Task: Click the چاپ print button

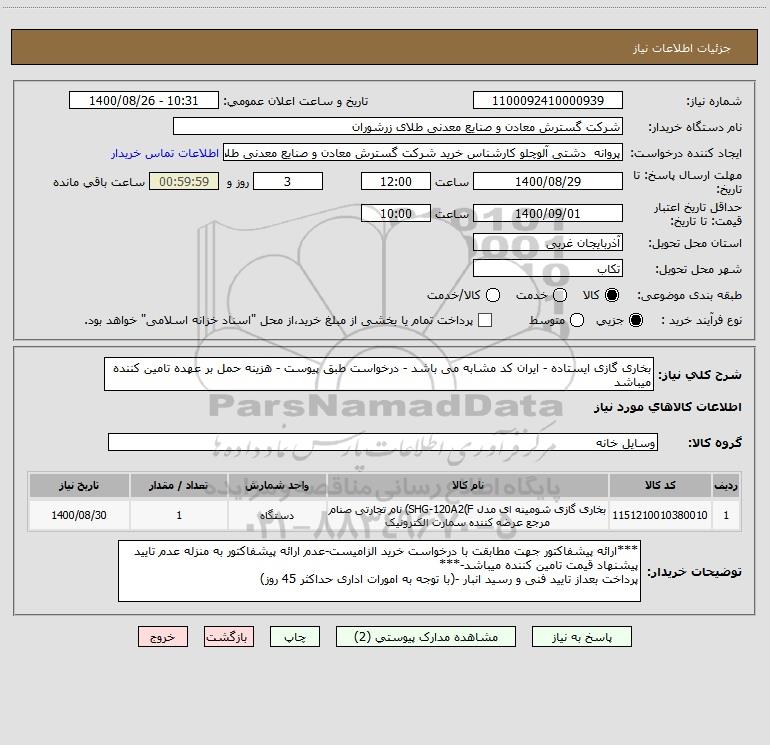Action: [295, 637]
